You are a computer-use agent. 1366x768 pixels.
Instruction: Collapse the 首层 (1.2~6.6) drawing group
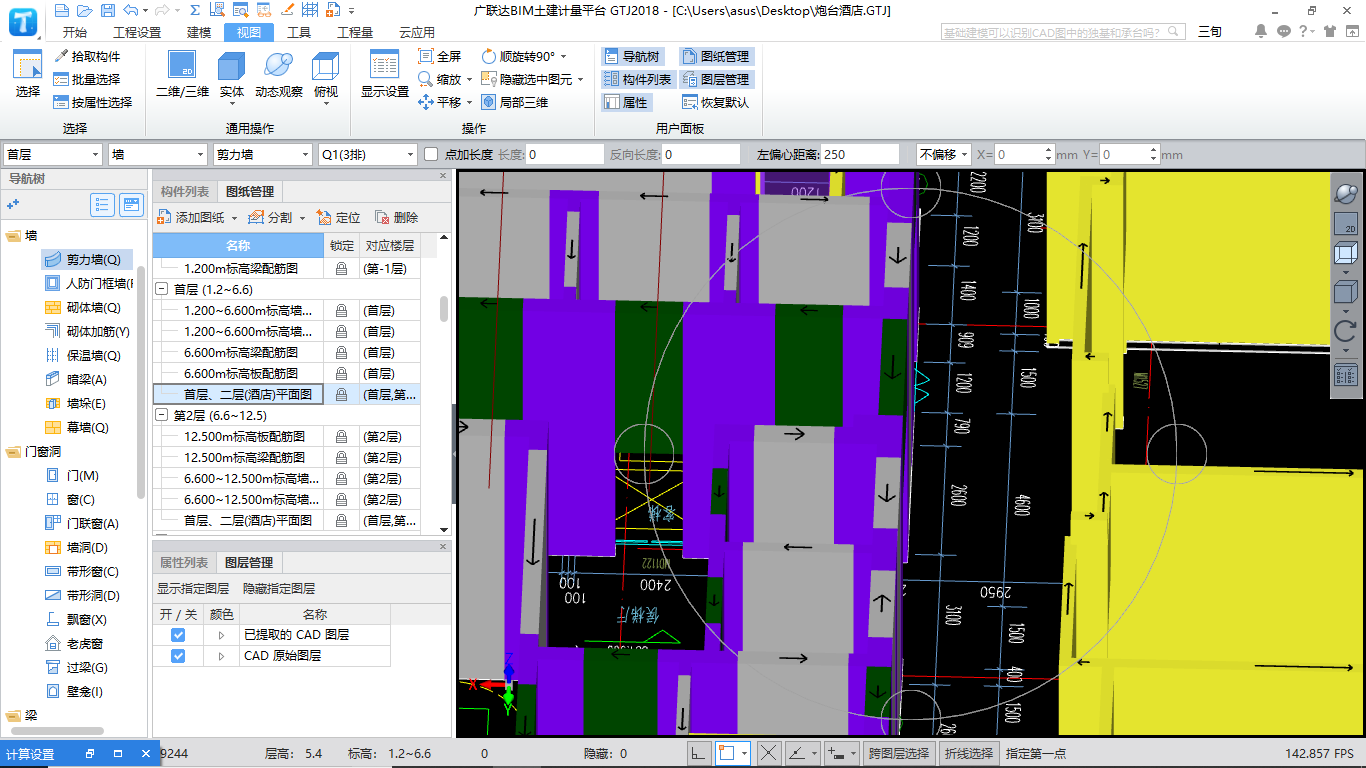161,289
